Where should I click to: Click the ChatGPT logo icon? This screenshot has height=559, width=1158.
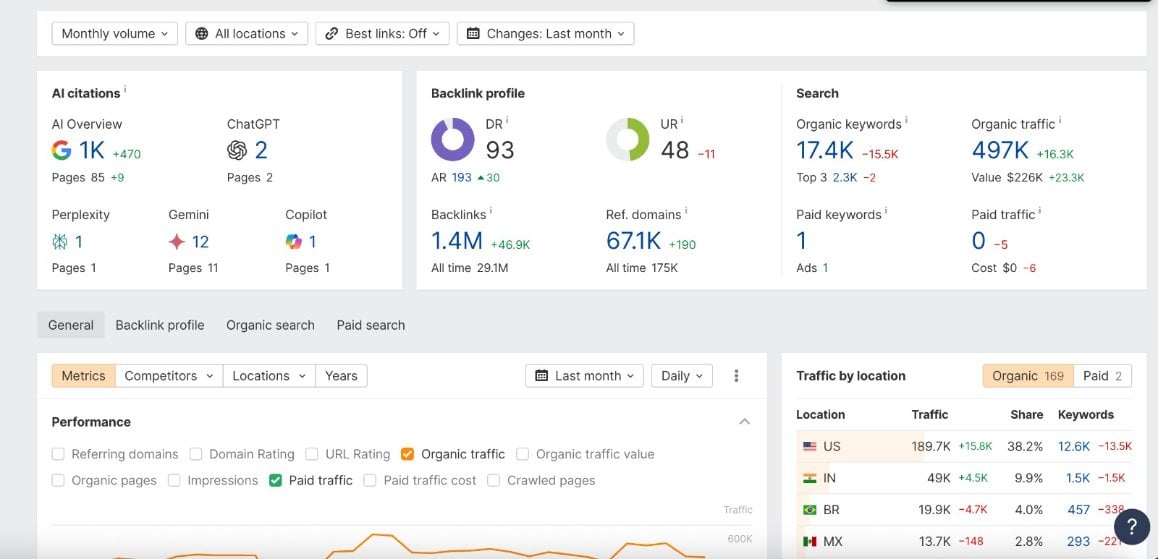coord(236,151)
